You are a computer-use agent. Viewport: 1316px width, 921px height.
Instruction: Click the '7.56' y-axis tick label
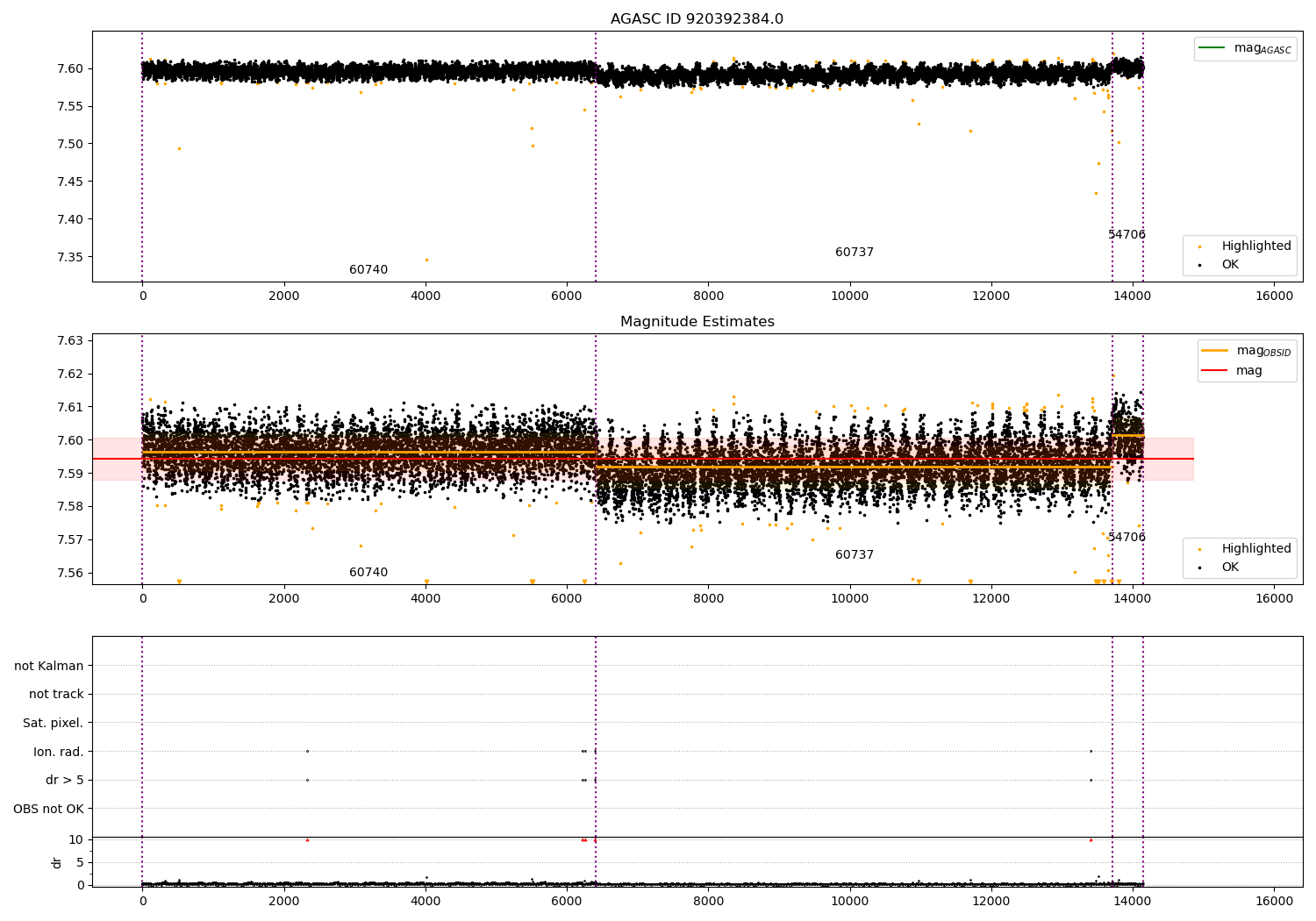coord(70,573)
